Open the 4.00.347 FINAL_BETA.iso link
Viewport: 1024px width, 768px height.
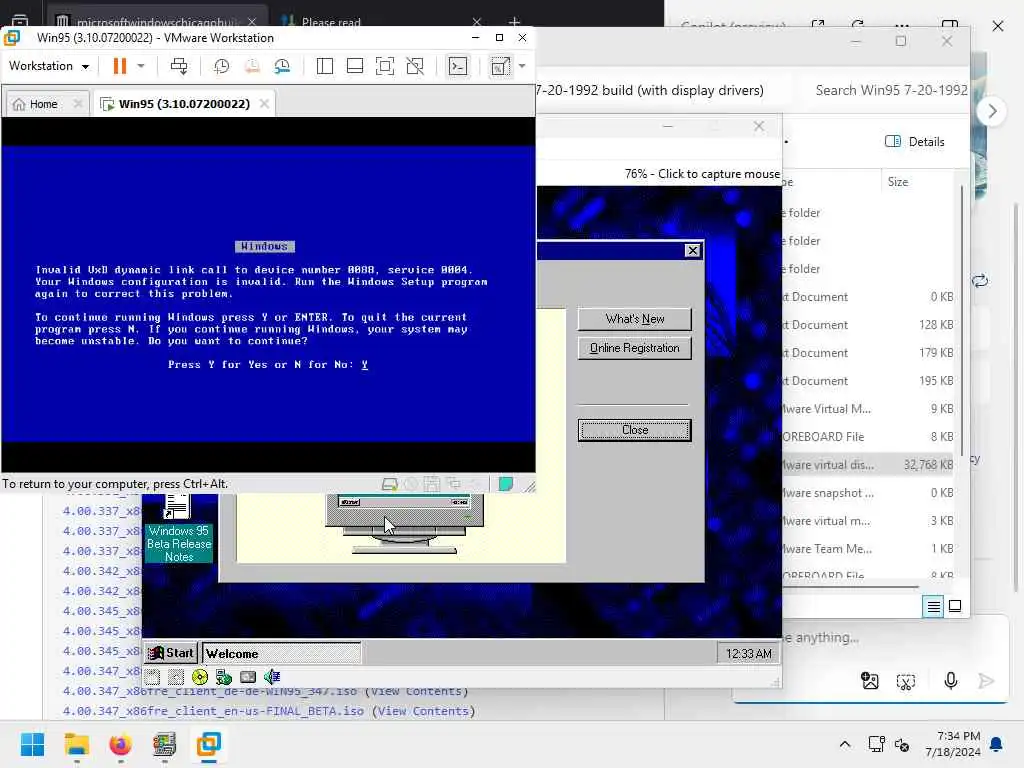213,711
